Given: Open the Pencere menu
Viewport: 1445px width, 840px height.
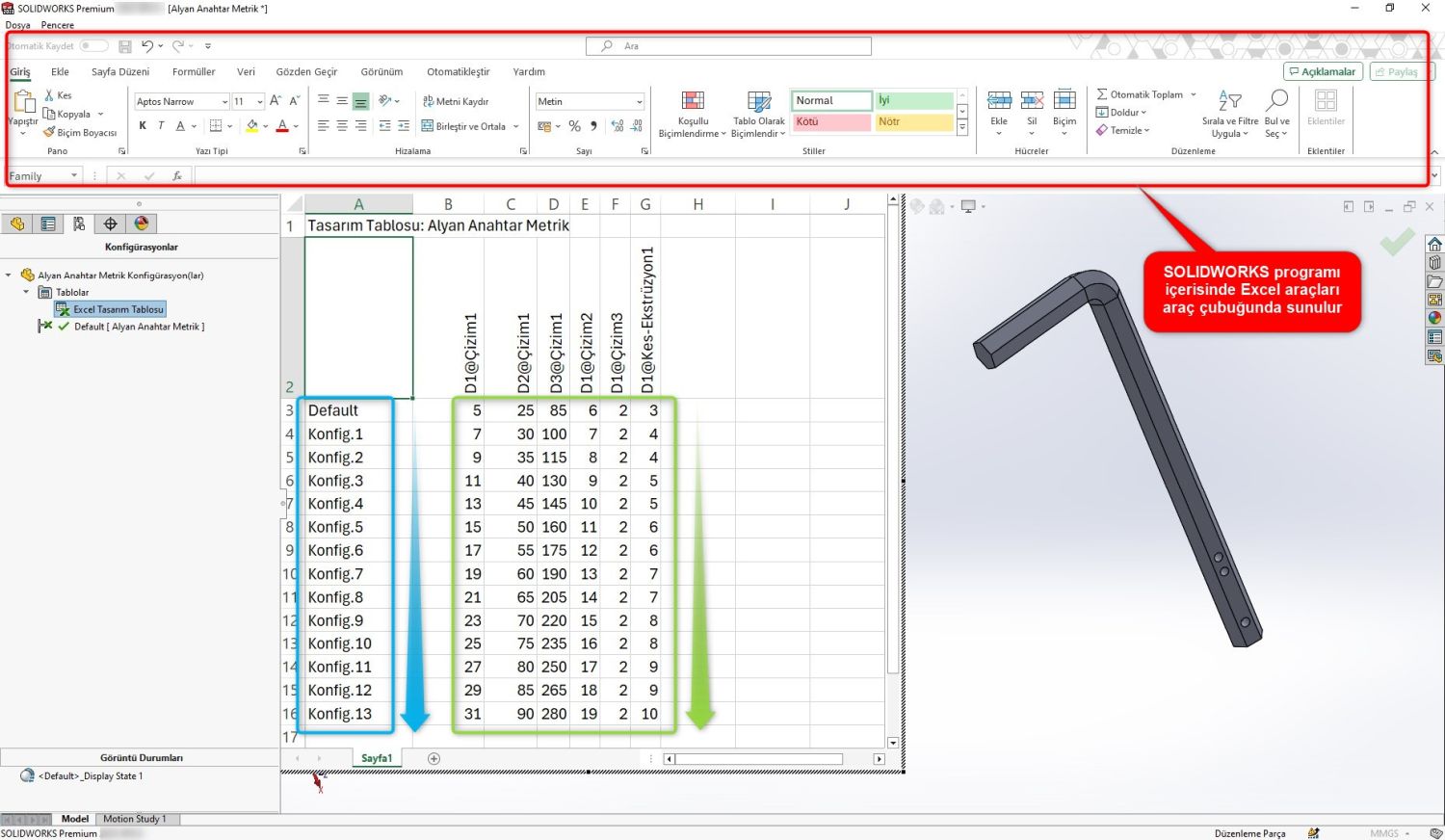Looking at the screenshot, I should pos(58,25).
